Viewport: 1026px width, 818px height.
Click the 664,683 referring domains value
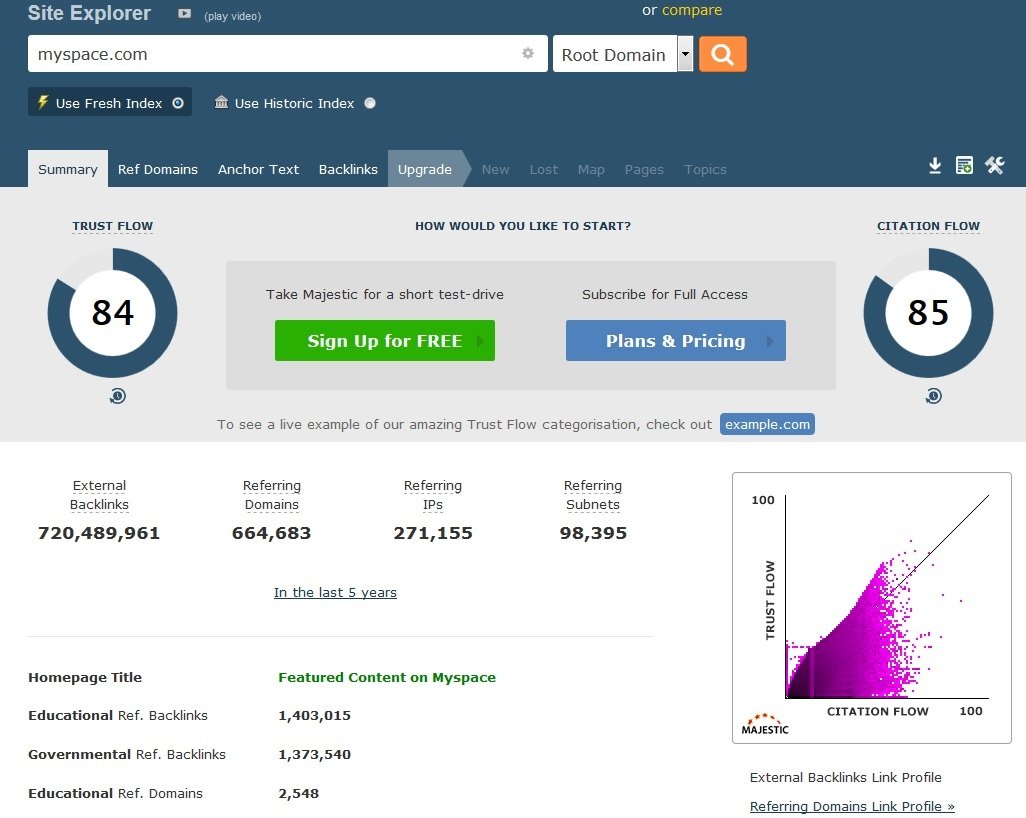pos(272,533)
